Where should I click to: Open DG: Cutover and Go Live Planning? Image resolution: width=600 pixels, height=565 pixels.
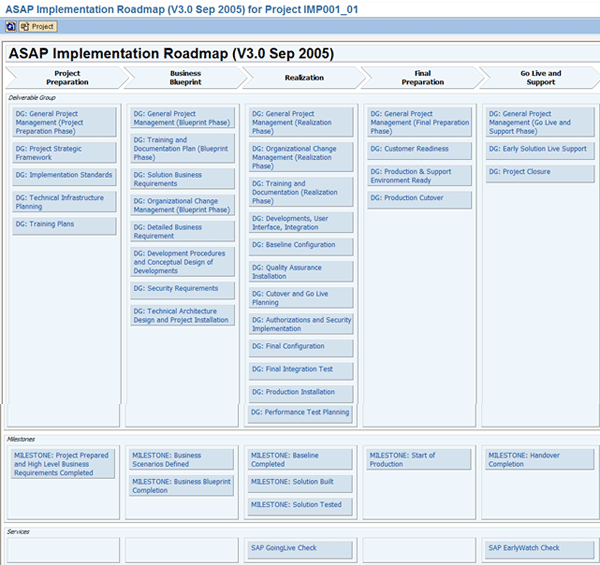(x=301, y=298)
